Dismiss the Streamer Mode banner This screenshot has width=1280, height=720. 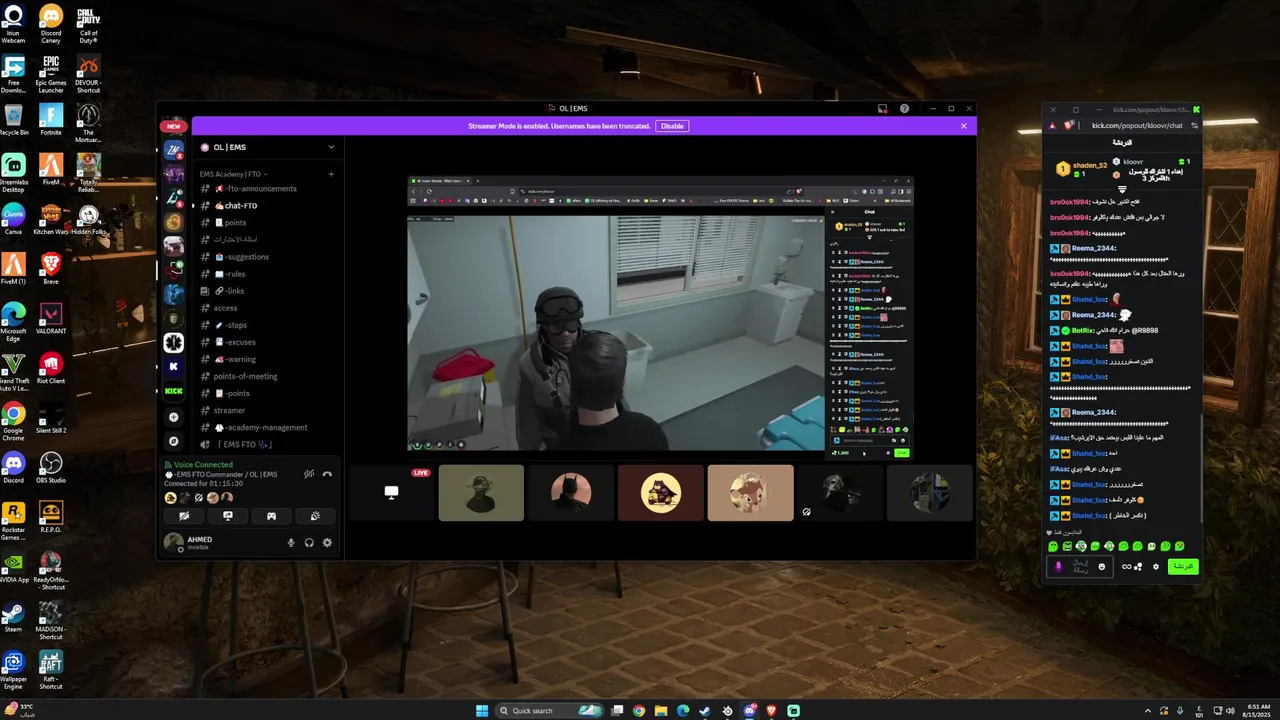pyautogui.click(x=963, y=126)
